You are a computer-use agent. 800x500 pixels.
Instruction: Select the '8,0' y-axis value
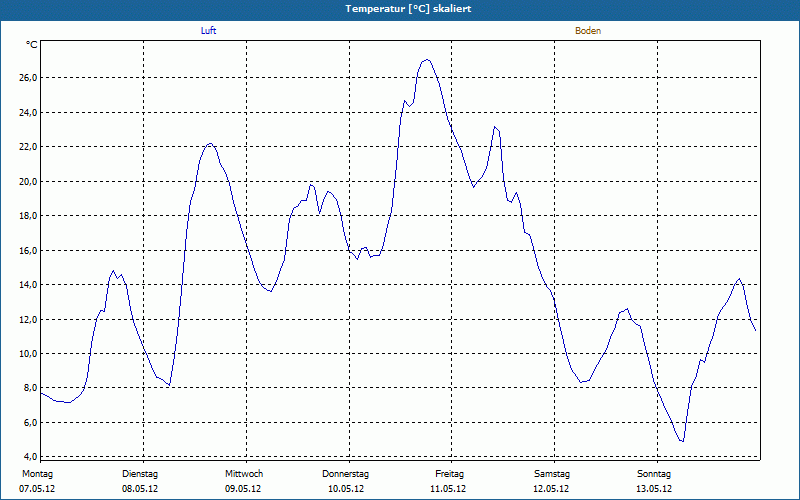31,388
